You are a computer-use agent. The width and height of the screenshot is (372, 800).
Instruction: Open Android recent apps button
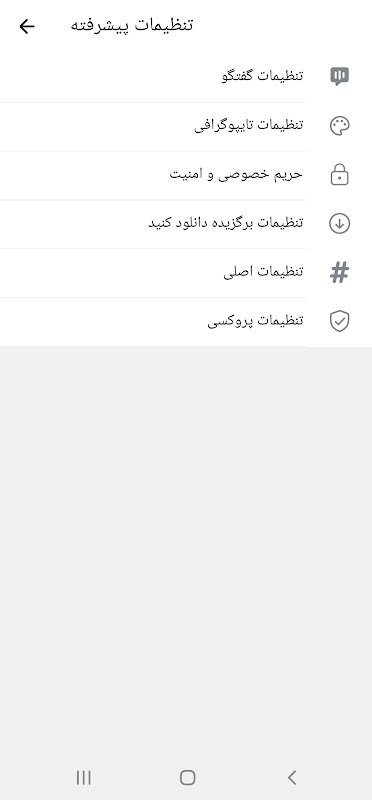[84, 778]
